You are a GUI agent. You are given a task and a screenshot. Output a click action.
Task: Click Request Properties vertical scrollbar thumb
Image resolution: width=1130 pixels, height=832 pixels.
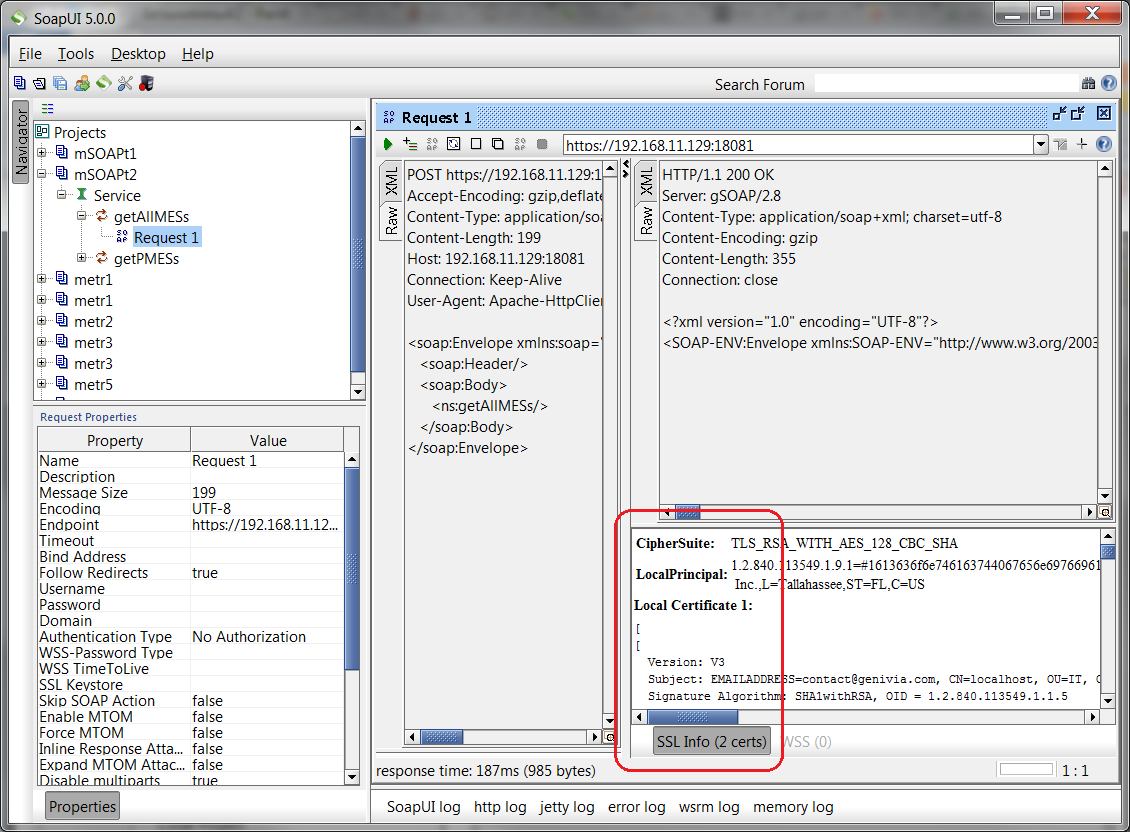click(x=352, y=569)
